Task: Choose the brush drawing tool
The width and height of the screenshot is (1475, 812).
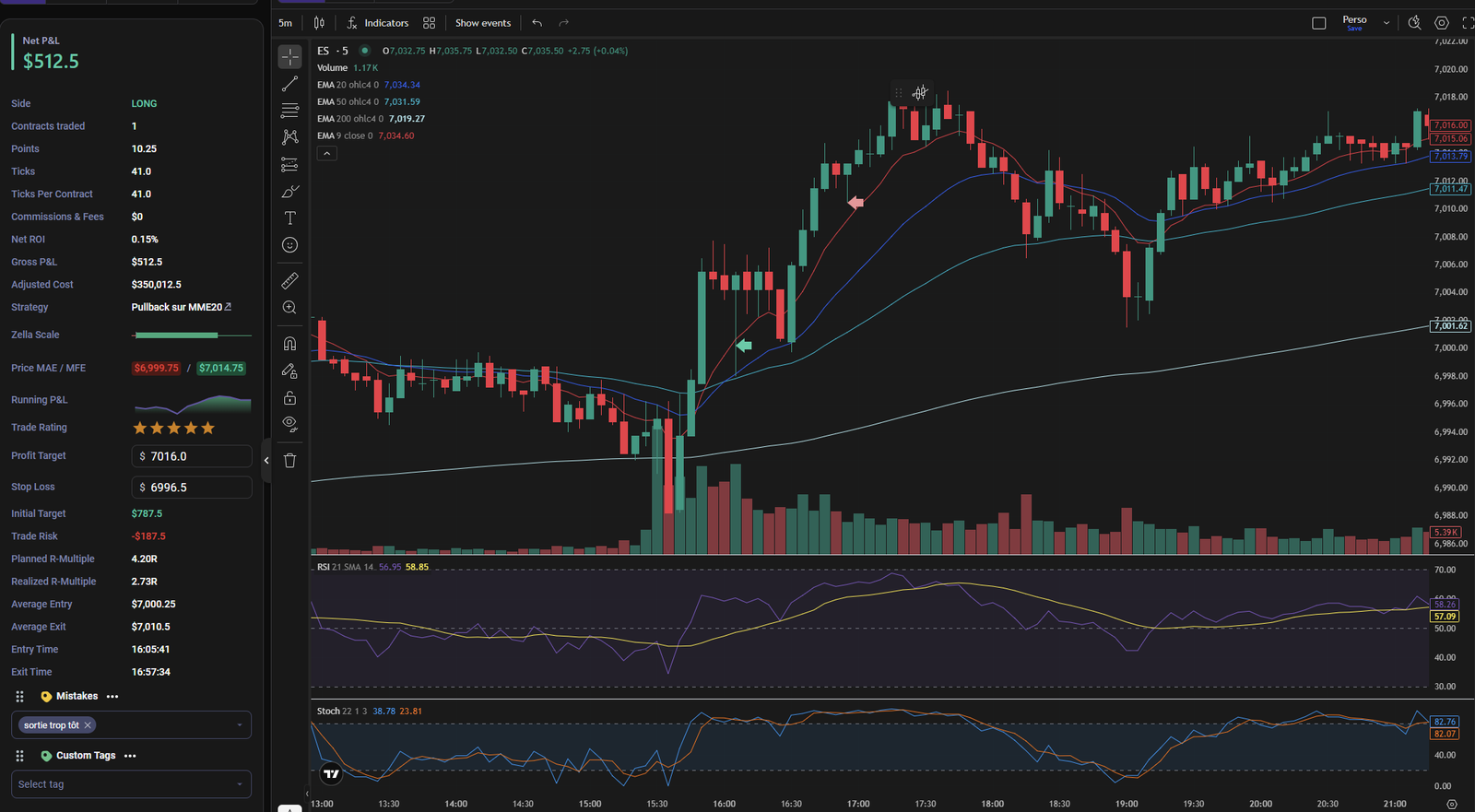Action: pos(289,192)
